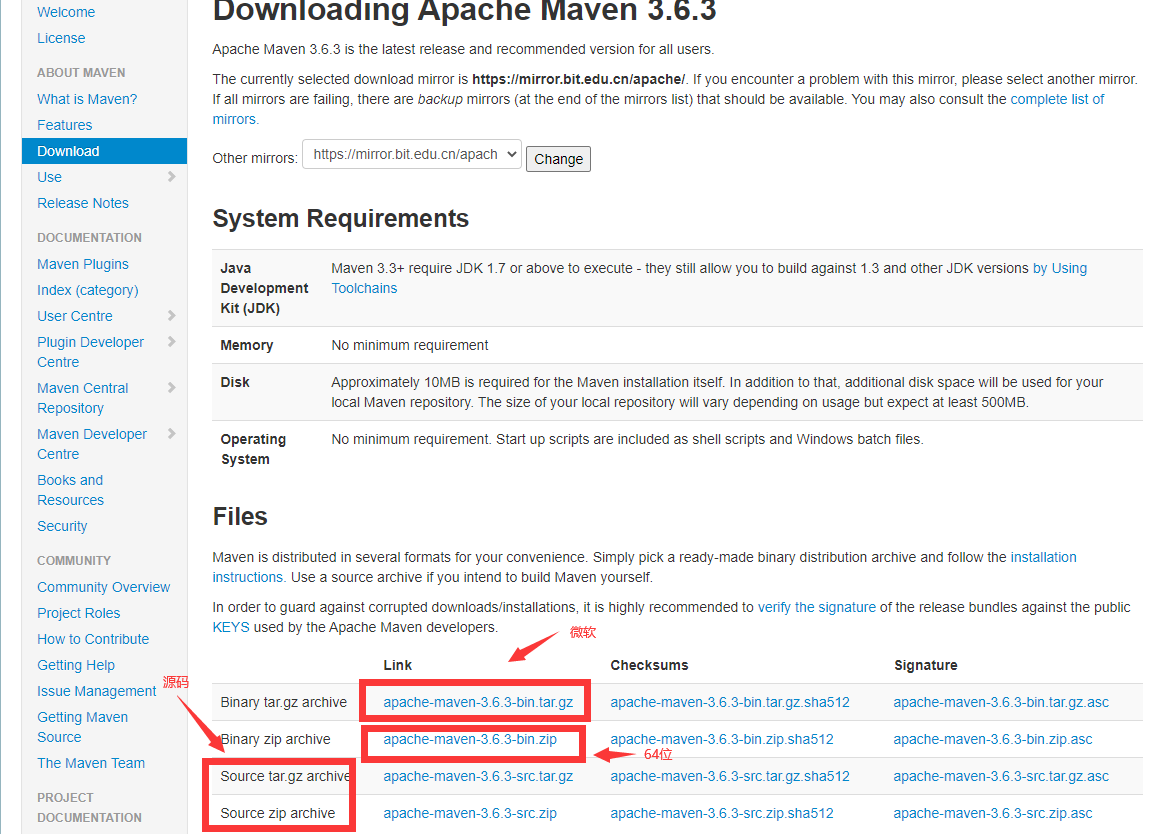Open Issue Management link
This screenshot has width=1155, height=834.
point(96,691)
